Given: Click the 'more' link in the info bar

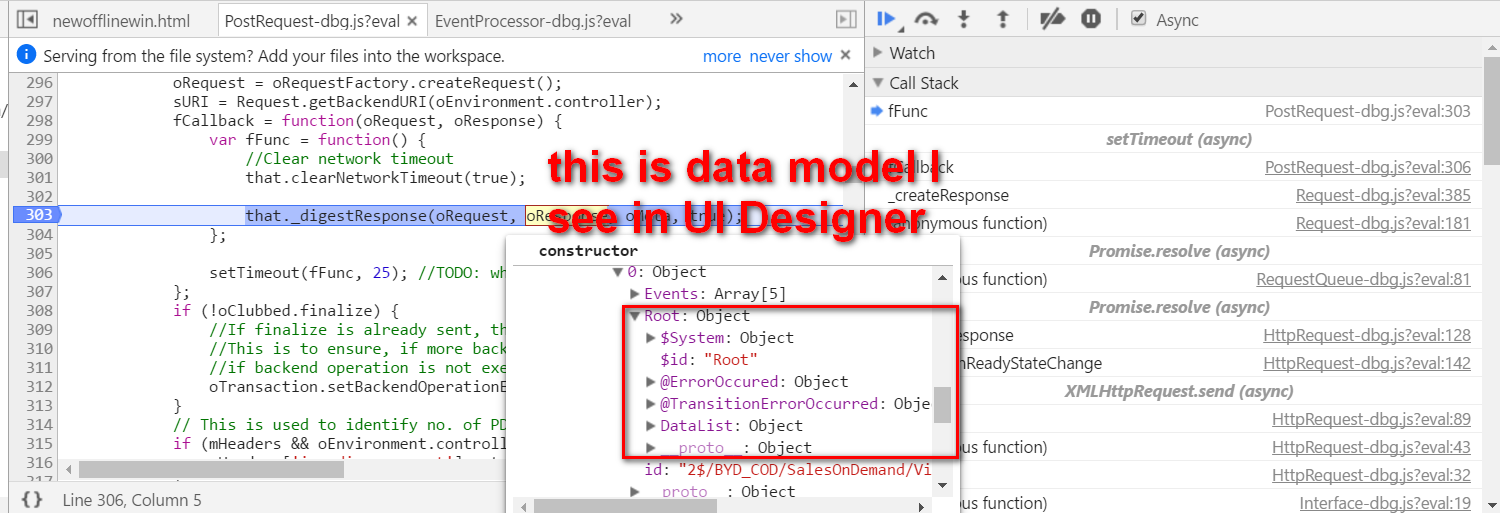Looking at the screenshot, I should click(722, 56).
